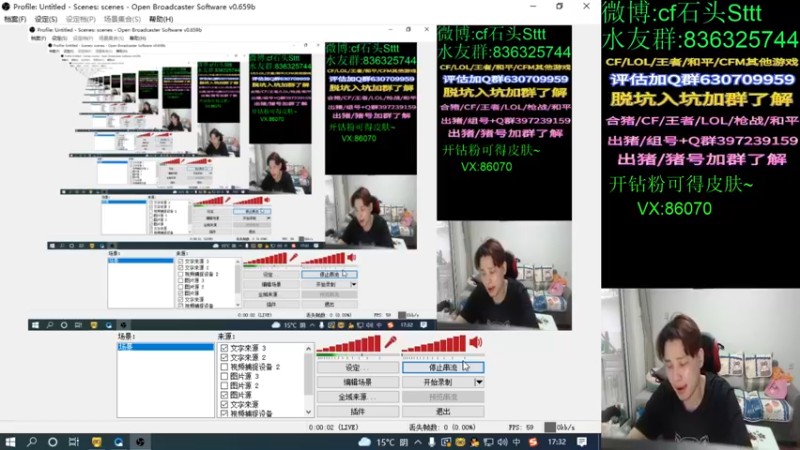Screen dimensions: 800x450
Task: Open network status tray icon
Action: 488,442
